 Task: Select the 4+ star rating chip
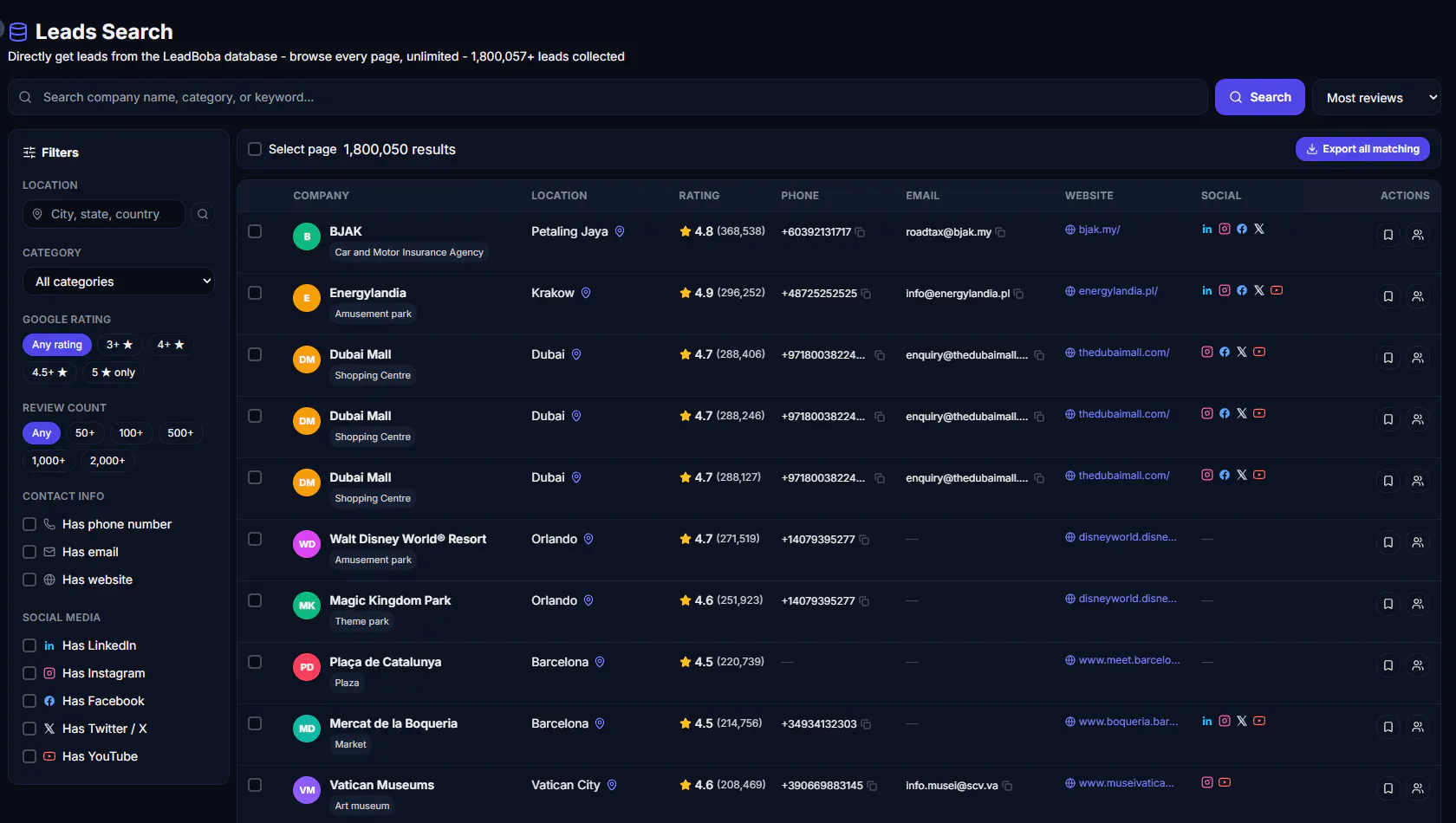tap(171, 345)
